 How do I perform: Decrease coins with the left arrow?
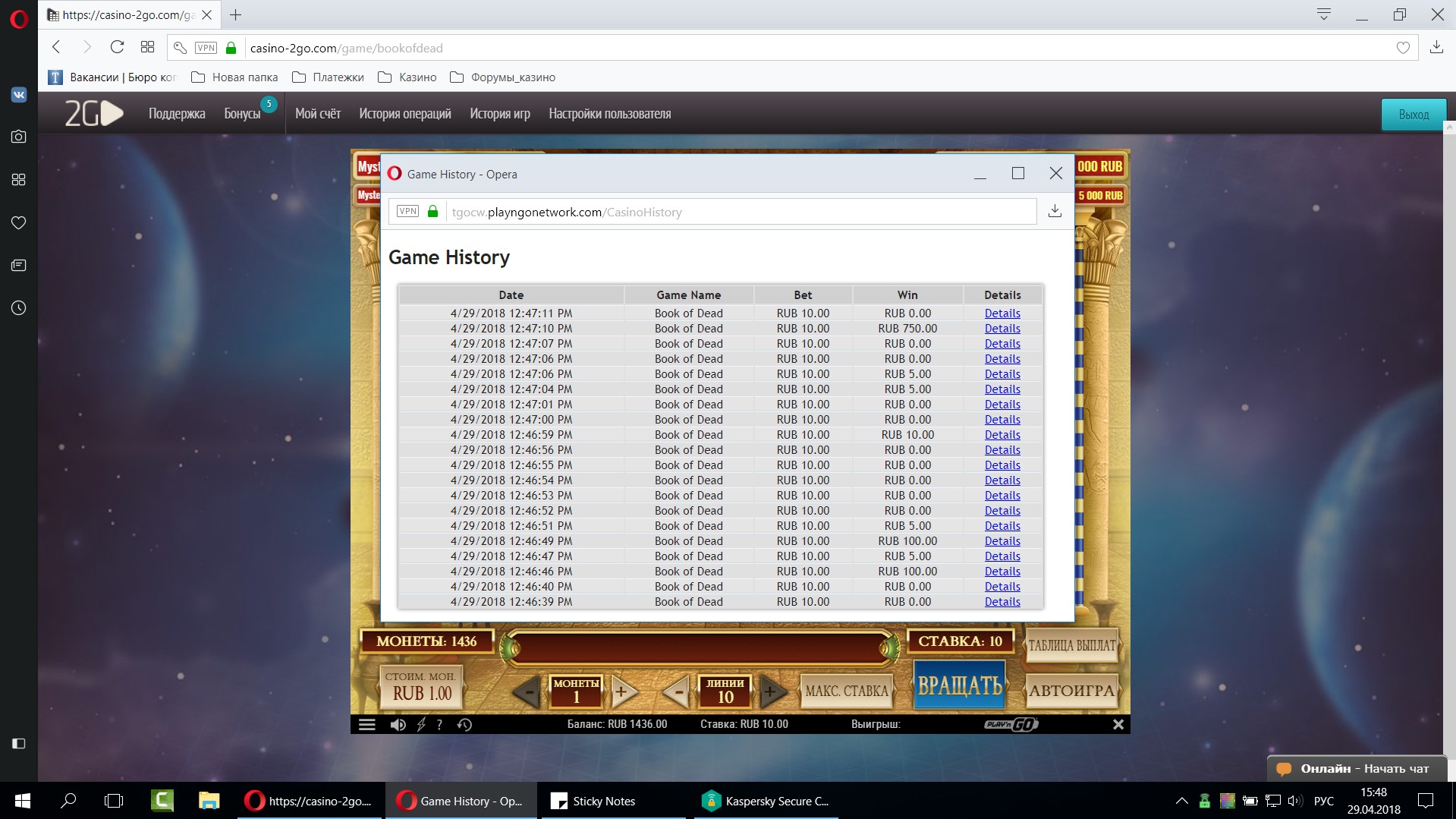(526, 691)
